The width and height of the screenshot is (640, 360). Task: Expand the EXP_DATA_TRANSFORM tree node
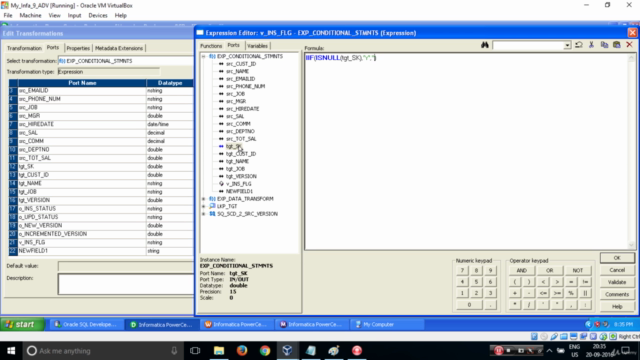[x=204, y=199]
